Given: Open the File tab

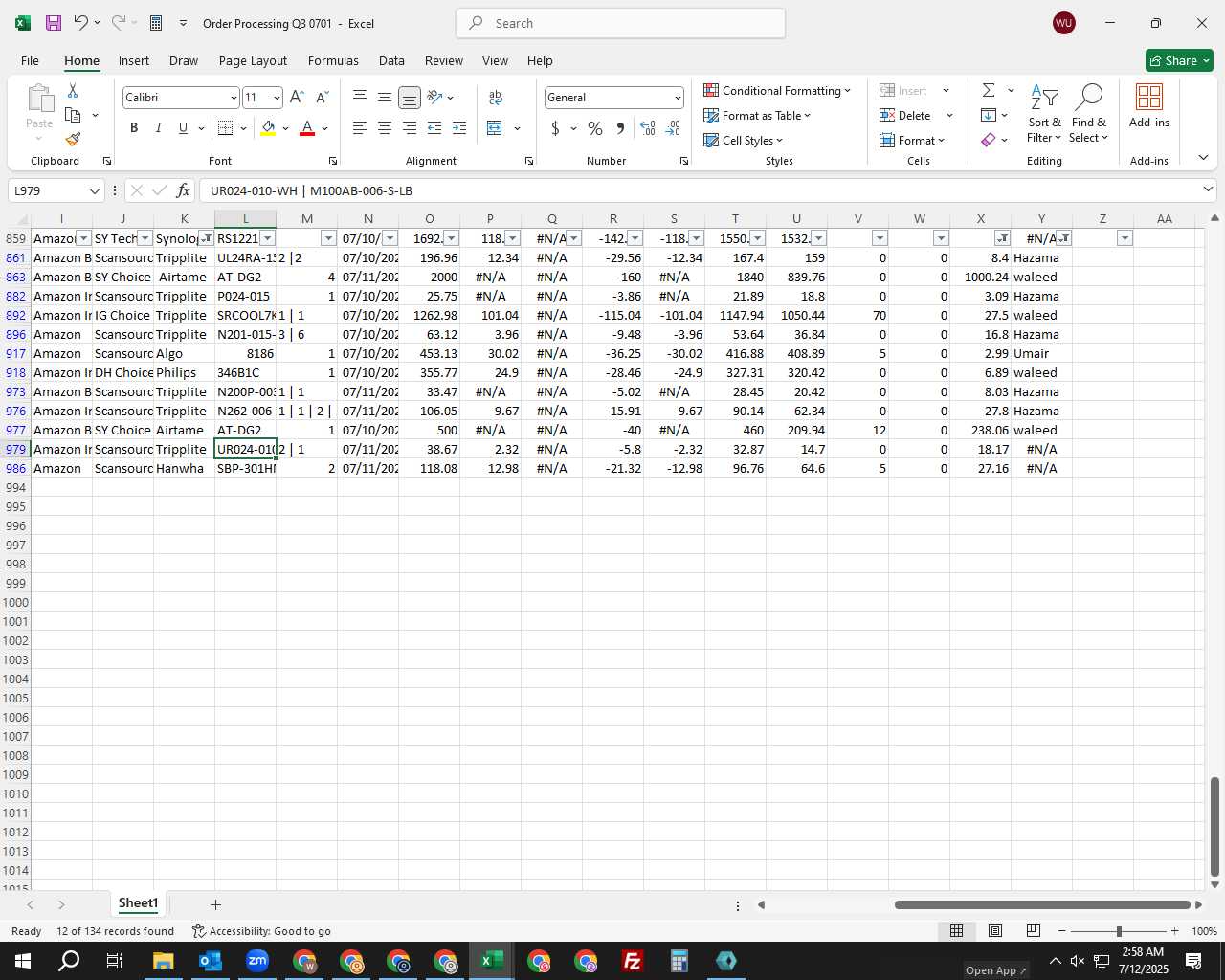Looking at the screenshot, I should click(30, 60).
